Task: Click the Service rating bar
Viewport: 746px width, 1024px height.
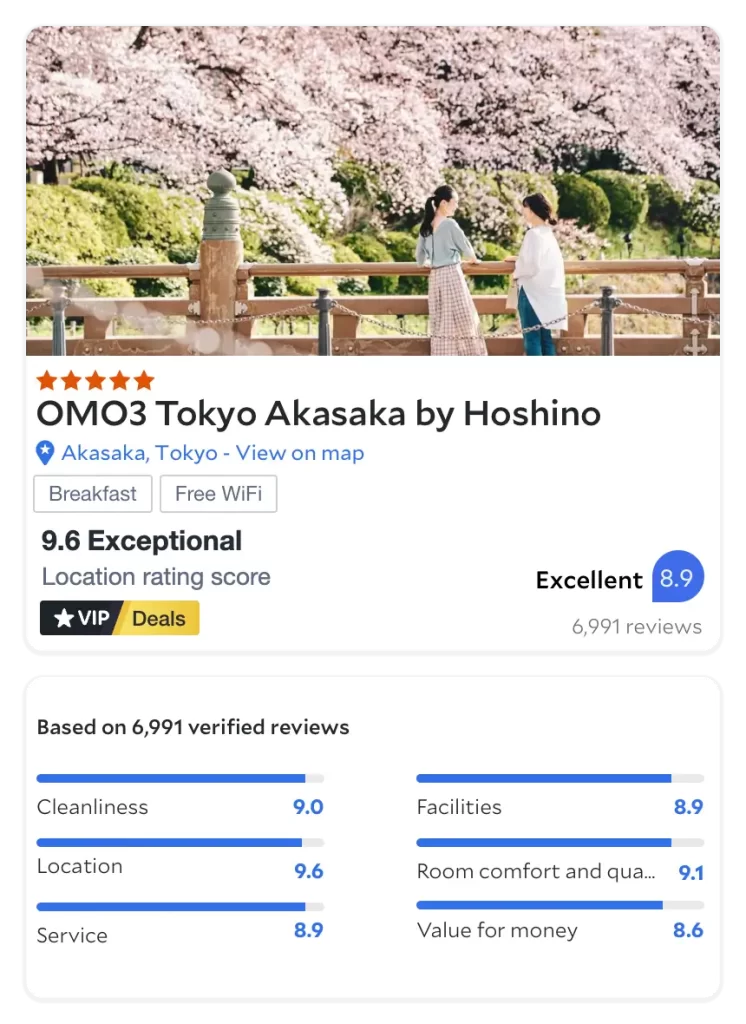Action: [180, 907]
